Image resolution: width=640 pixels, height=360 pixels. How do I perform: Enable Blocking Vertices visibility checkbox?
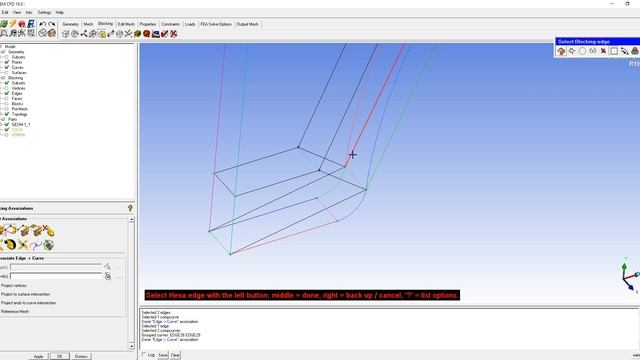click(7, 88)
